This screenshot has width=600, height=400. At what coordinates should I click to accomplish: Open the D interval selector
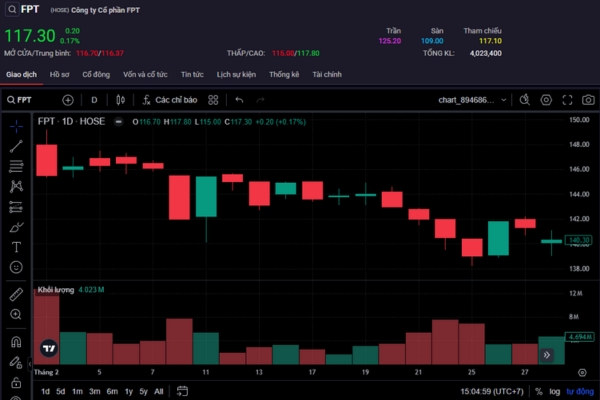click(x=94, y=100)
